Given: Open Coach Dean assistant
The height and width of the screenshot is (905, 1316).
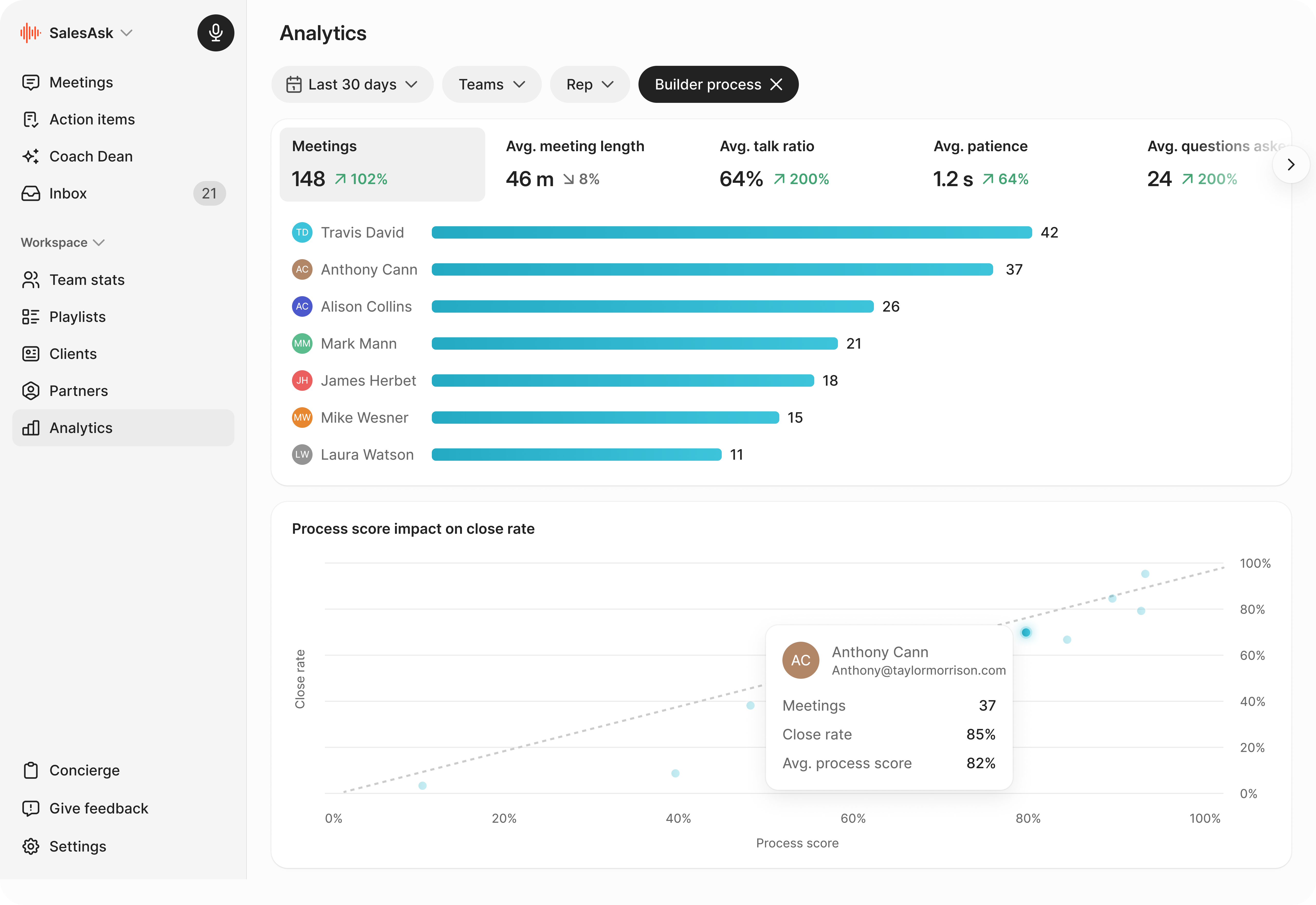Looking at the screenshot, I should point(91,157).
